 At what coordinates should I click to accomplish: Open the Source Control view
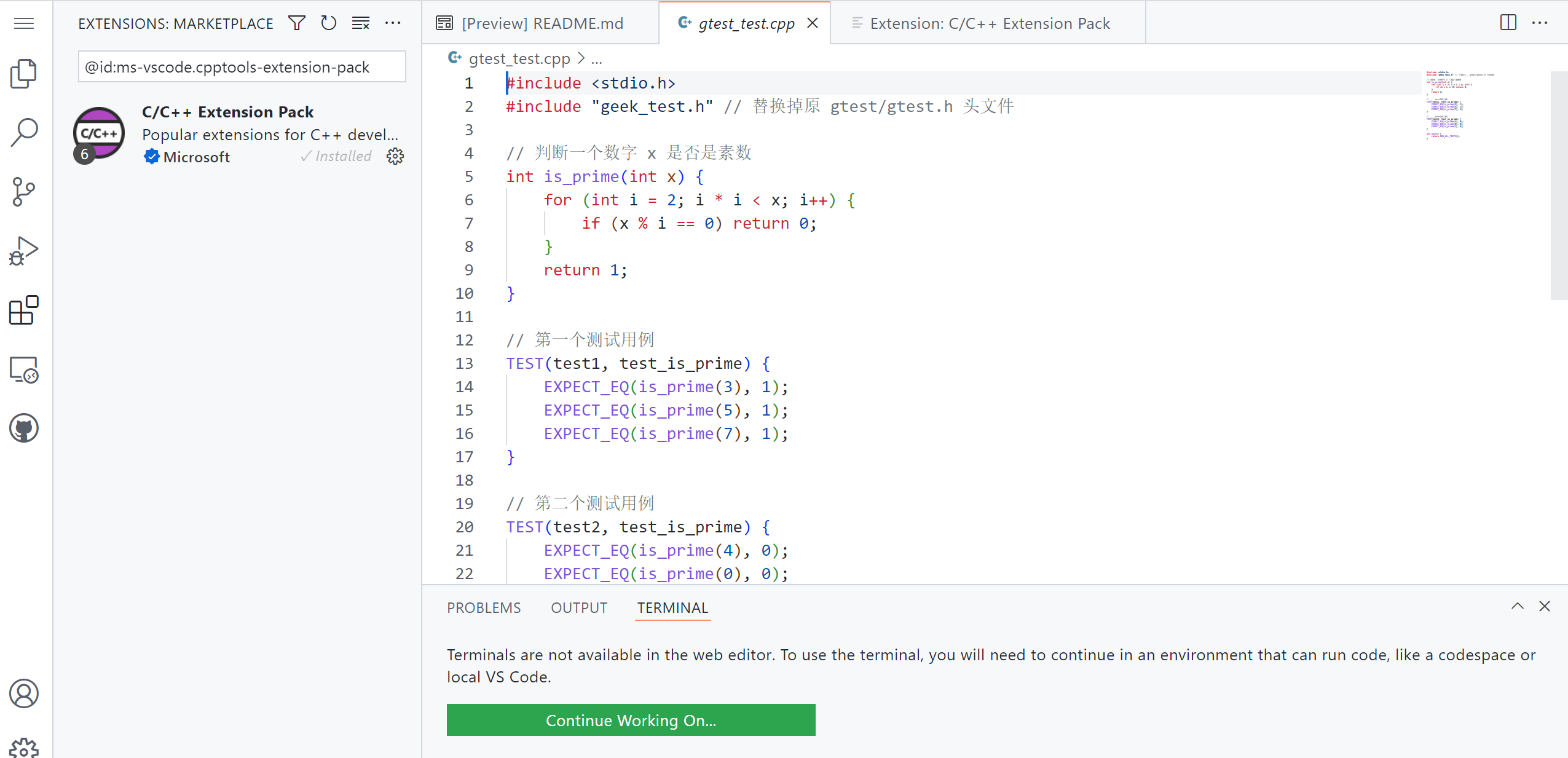(x=24, y=192)
